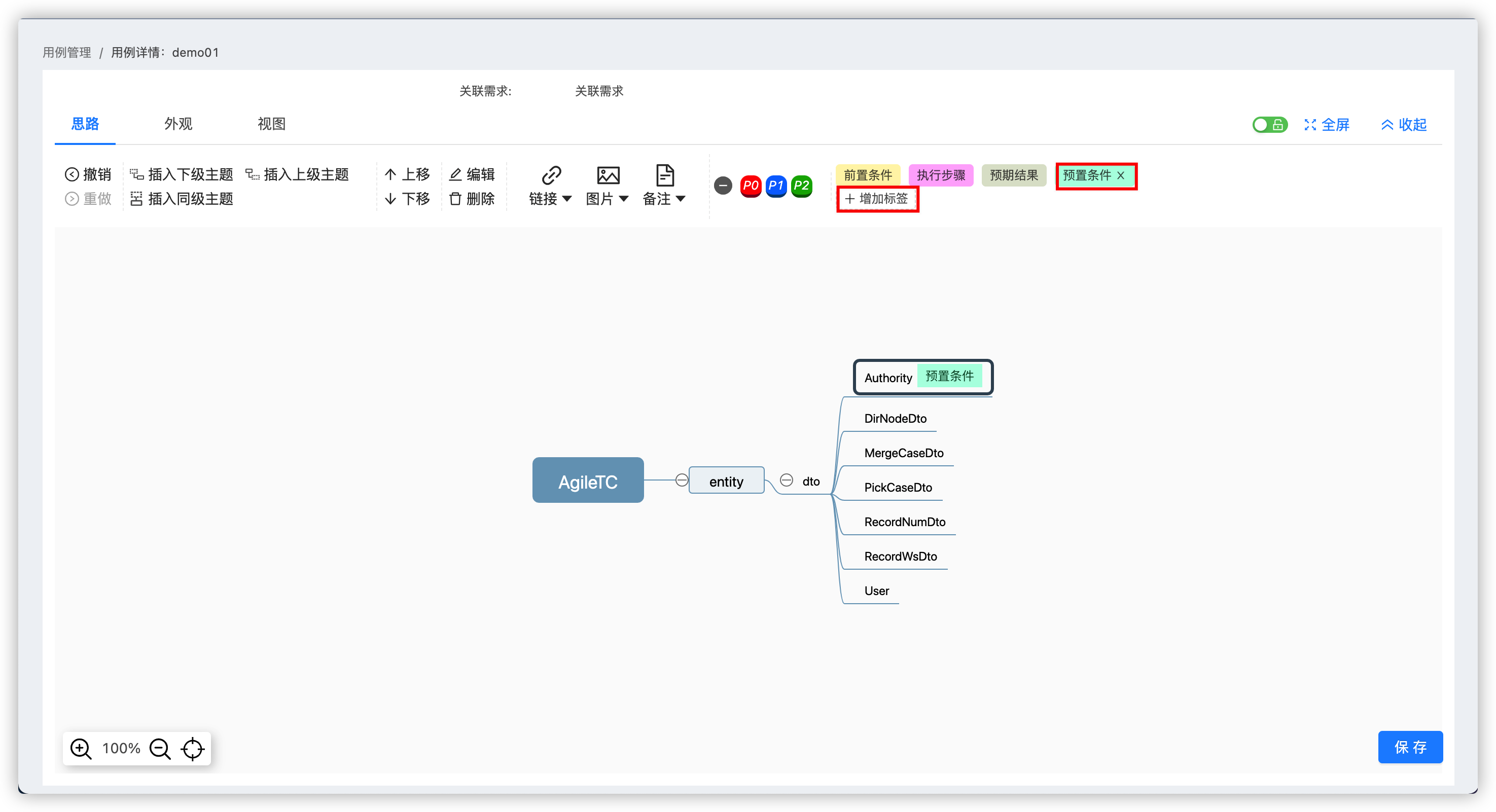Switch to the 外观 tab

point(179,124)
